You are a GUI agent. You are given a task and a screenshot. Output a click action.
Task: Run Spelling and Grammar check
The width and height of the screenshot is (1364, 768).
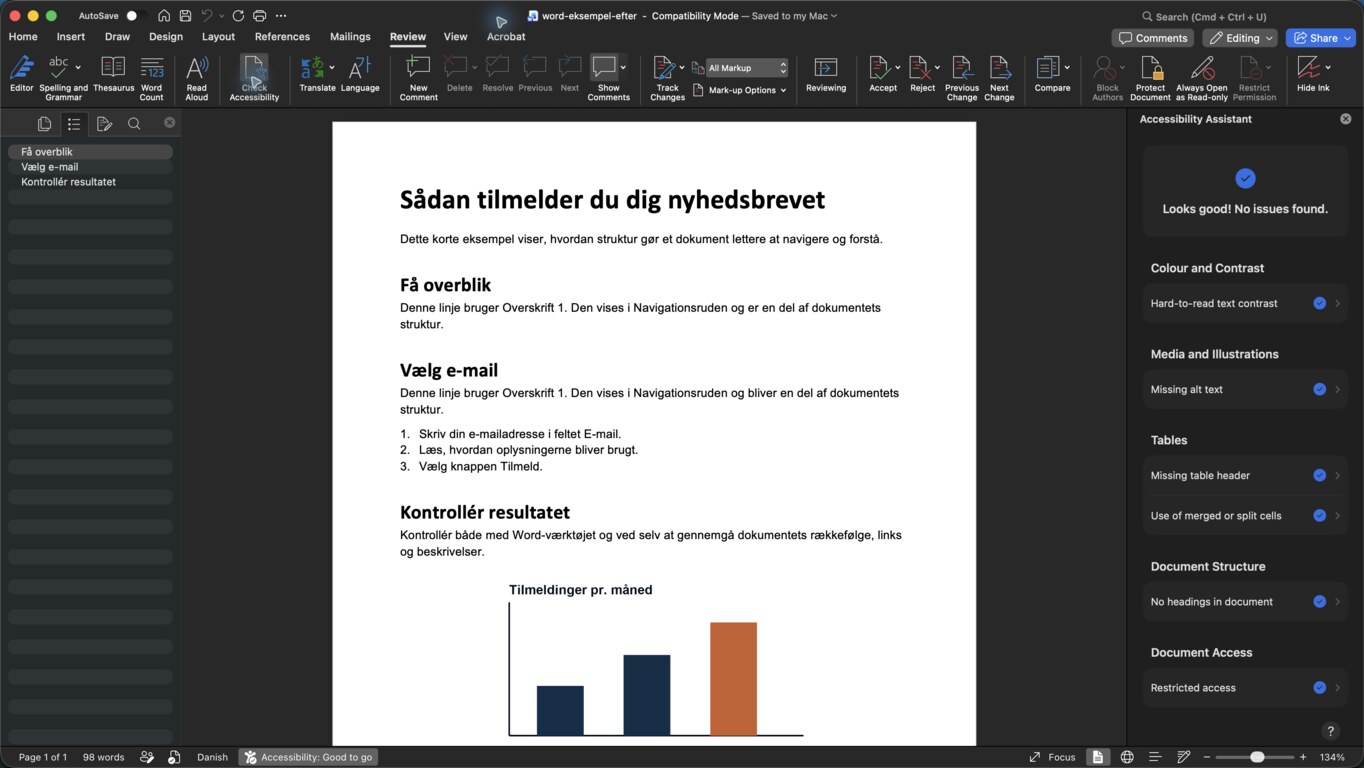point(58,78)
